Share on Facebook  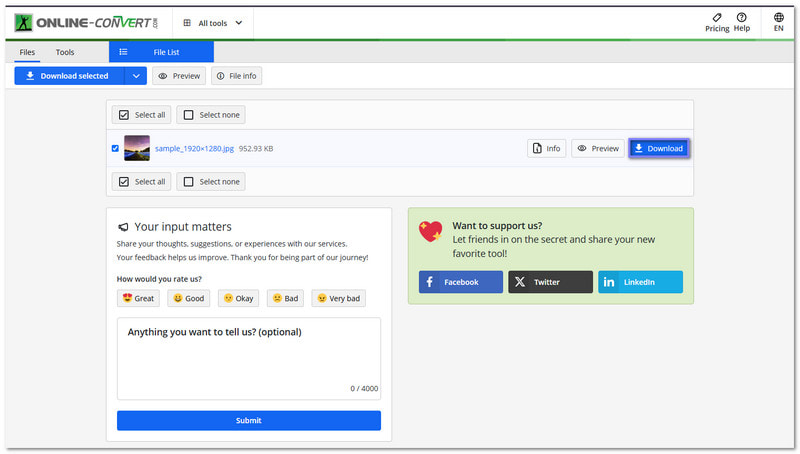coord(461,282)
